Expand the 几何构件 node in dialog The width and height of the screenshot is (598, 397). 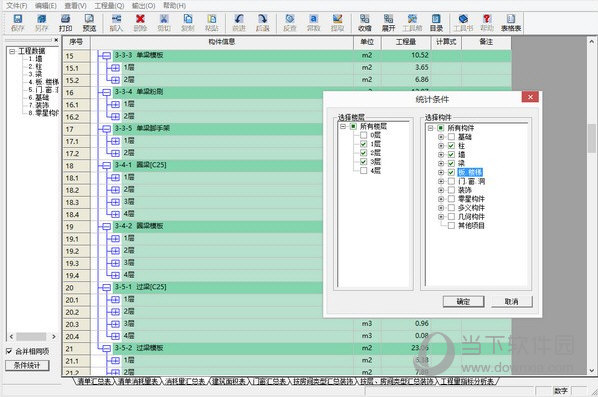point(441,217)
